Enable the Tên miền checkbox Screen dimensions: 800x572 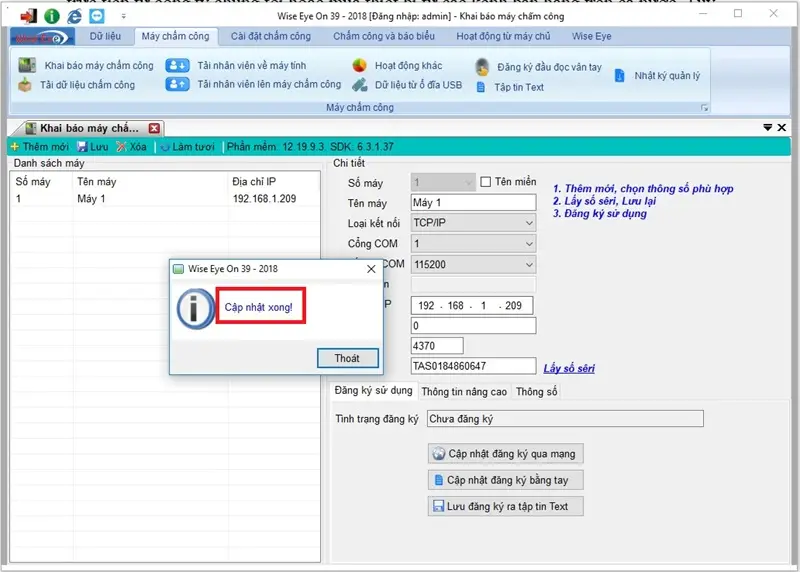(486, 182)
